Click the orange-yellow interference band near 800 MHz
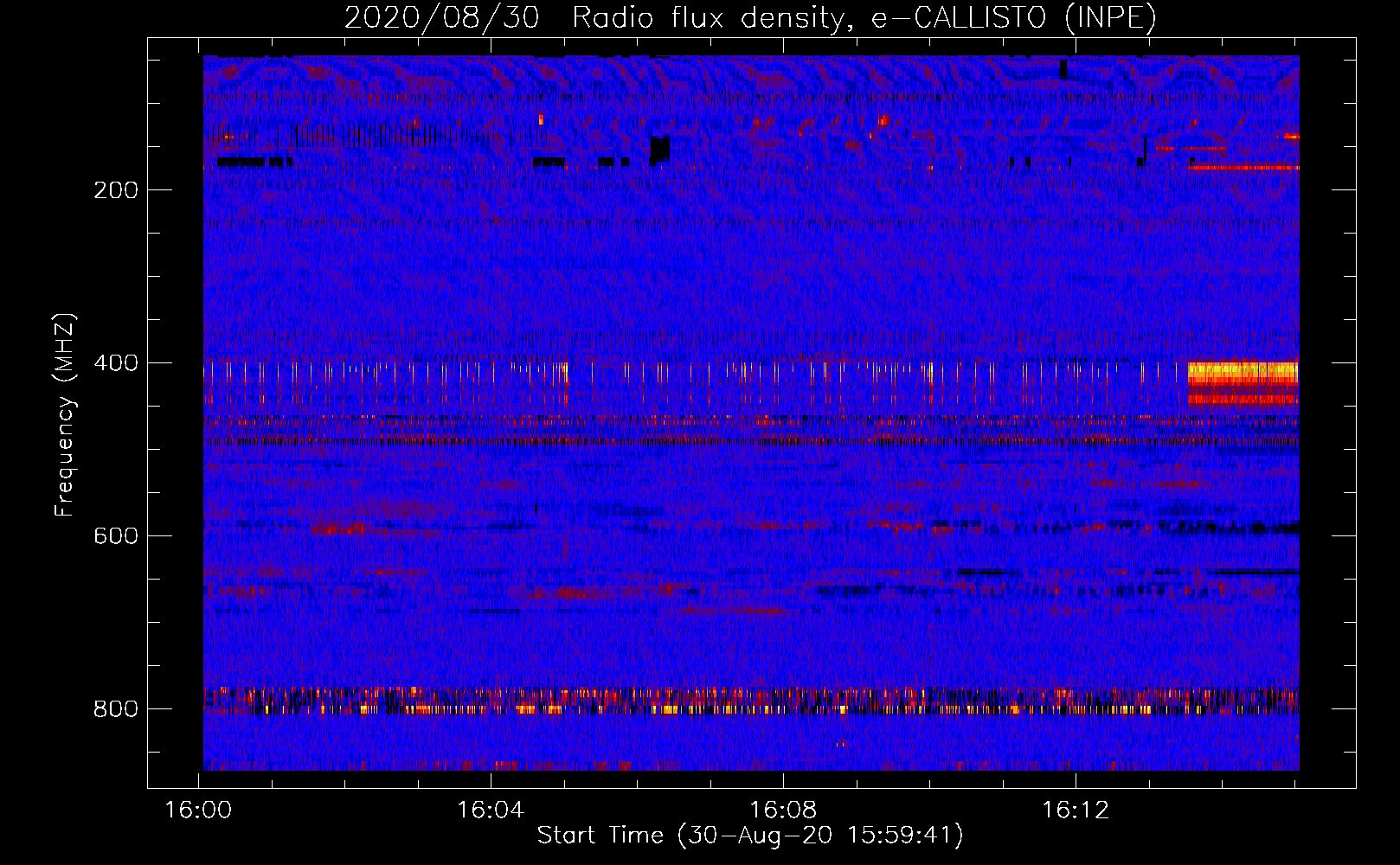The height and width of the screenshot is (865, 1400). [x=751, y=701]
